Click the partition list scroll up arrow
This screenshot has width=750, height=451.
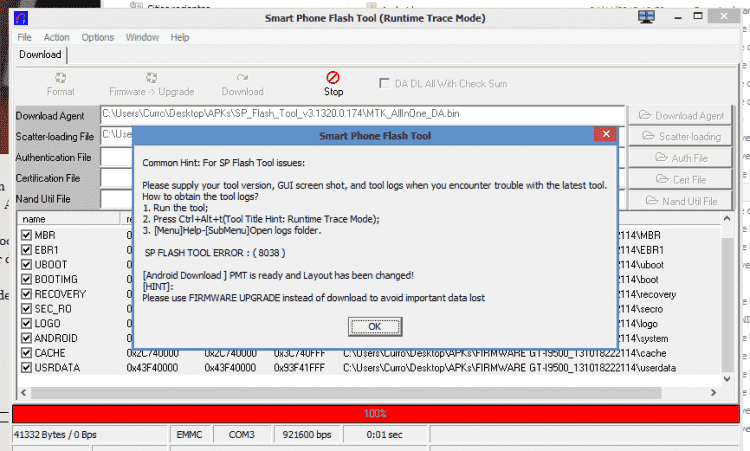coord(727,219)
